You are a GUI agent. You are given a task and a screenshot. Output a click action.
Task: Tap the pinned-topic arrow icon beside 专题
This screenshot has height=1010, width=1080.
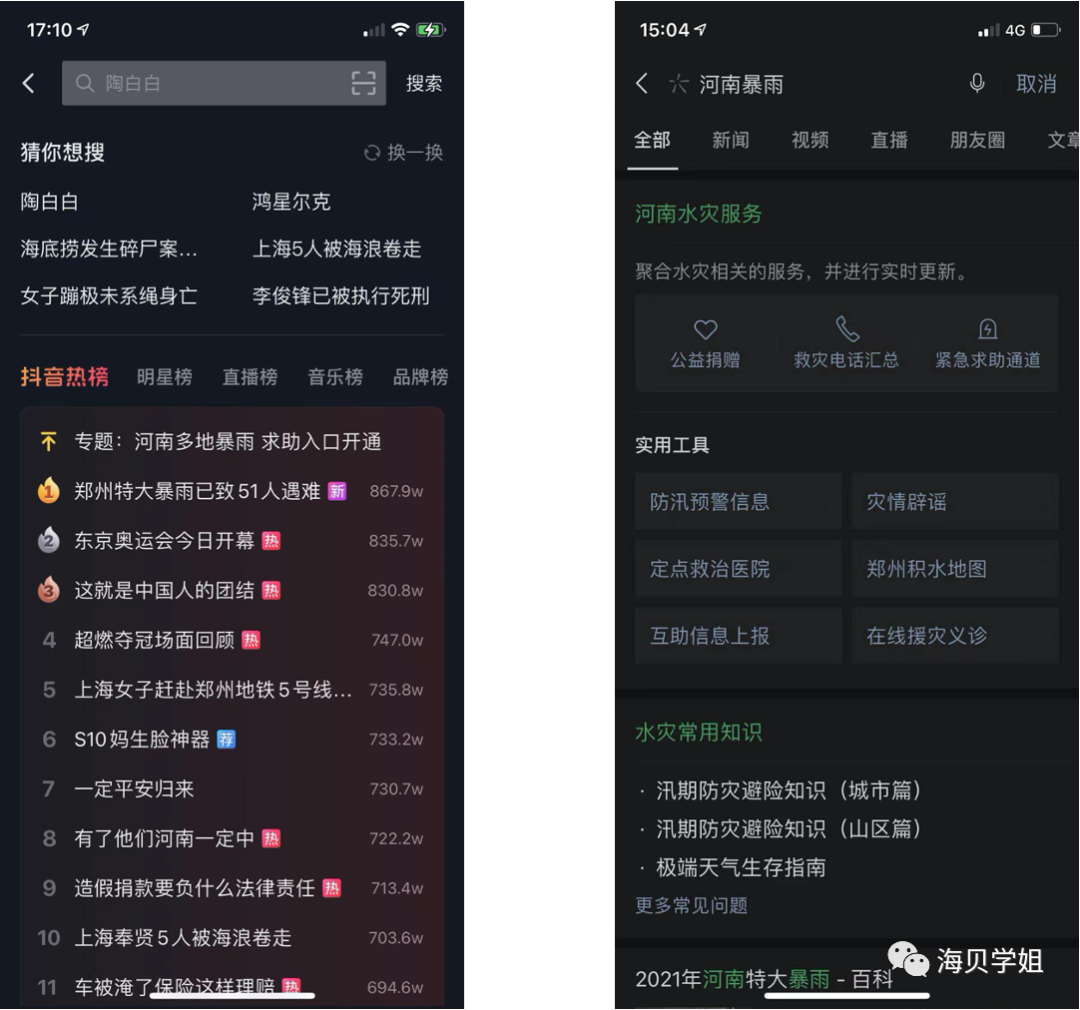[48, 442]
